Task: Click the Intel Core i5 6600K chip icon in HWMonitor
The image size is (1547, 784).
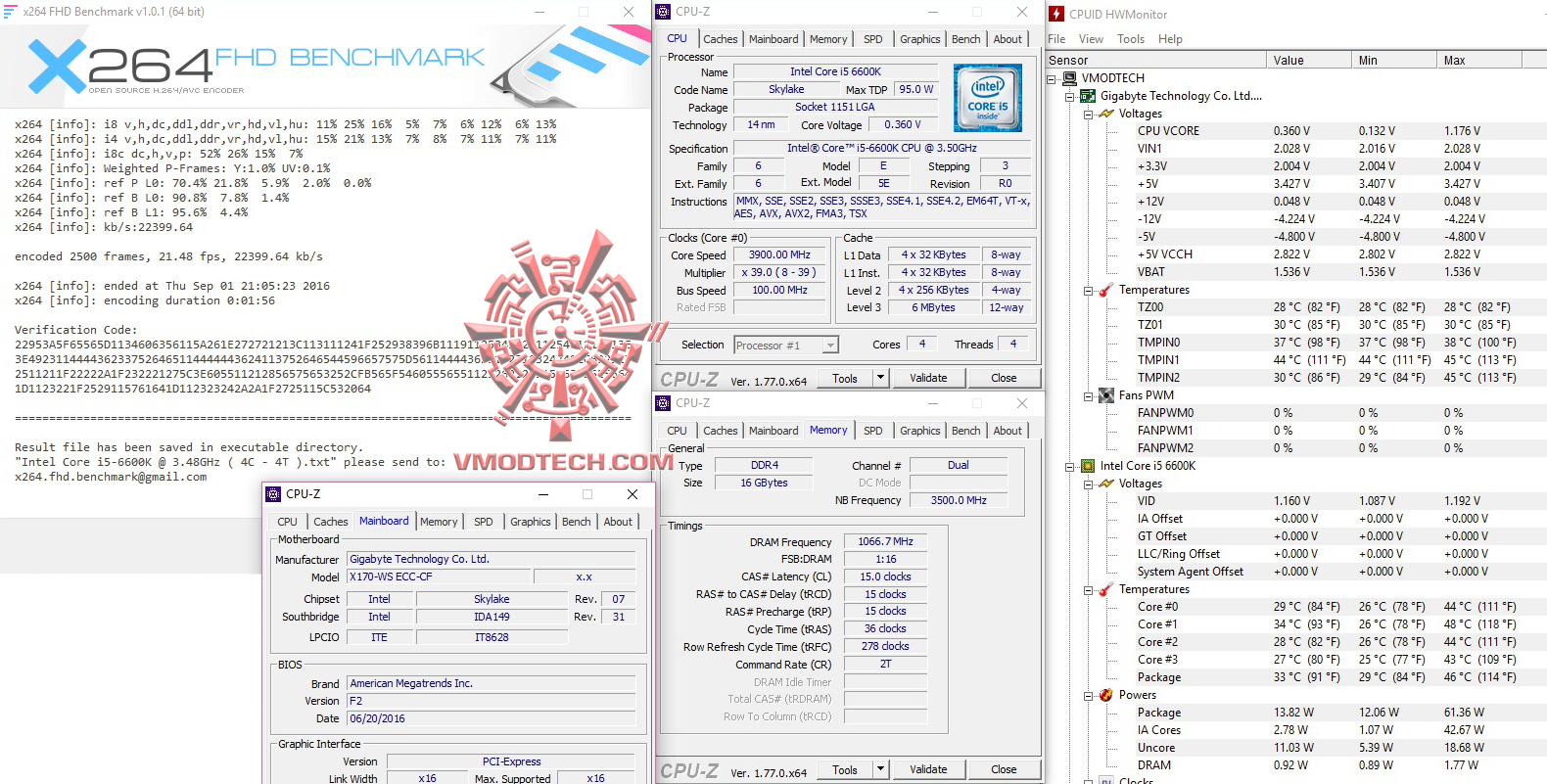Action: tap(1088, 466)
